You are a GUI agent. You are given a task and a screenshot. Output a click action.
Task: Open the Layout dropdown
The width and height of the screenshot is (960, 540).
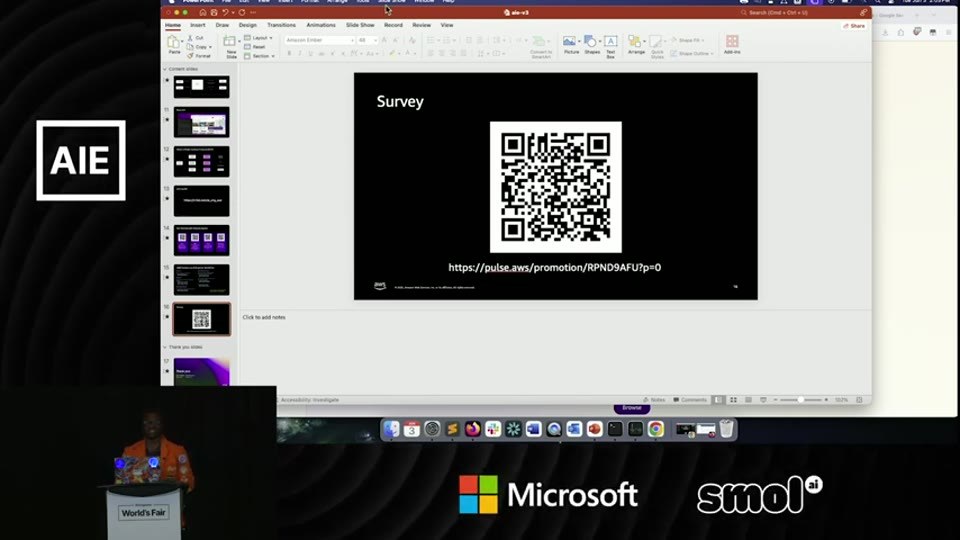258,38
